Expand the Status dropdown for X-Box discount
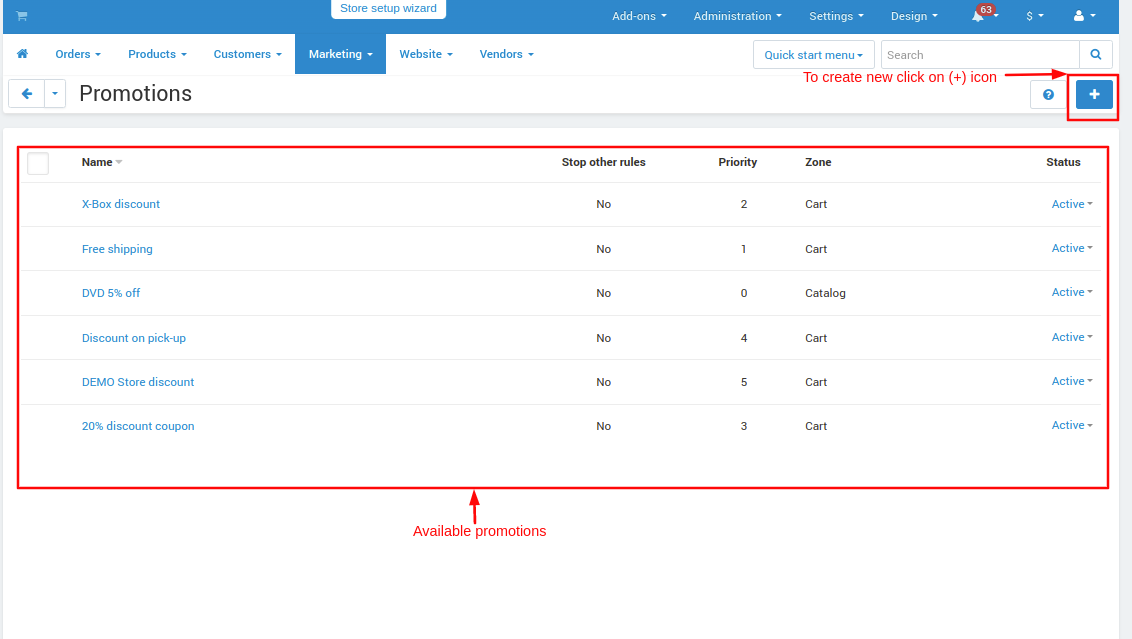The width and height of the screenshot is (1132, 639). point(1071,204)
